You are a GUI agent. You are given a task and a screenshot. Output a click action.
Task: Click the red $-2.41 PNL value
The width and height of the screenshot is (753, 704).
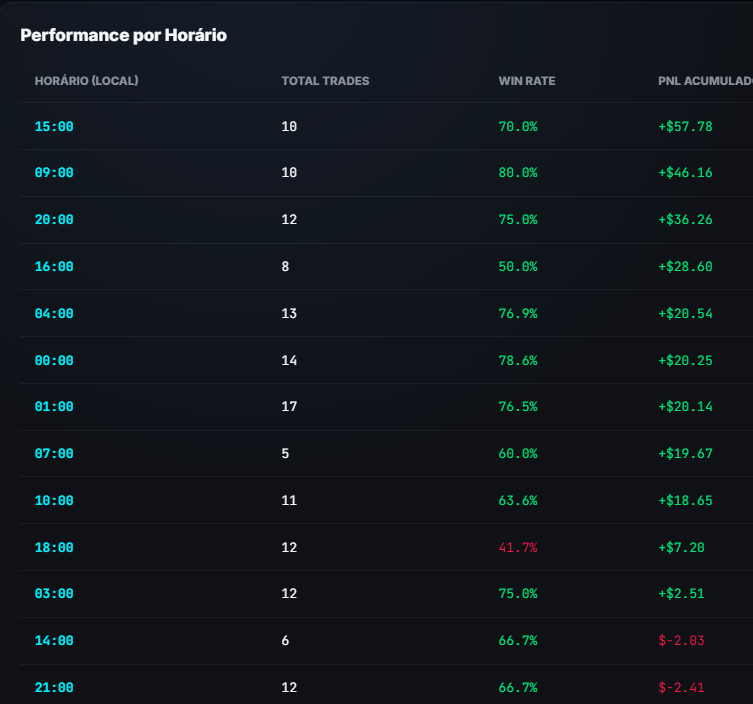(681, 689)
